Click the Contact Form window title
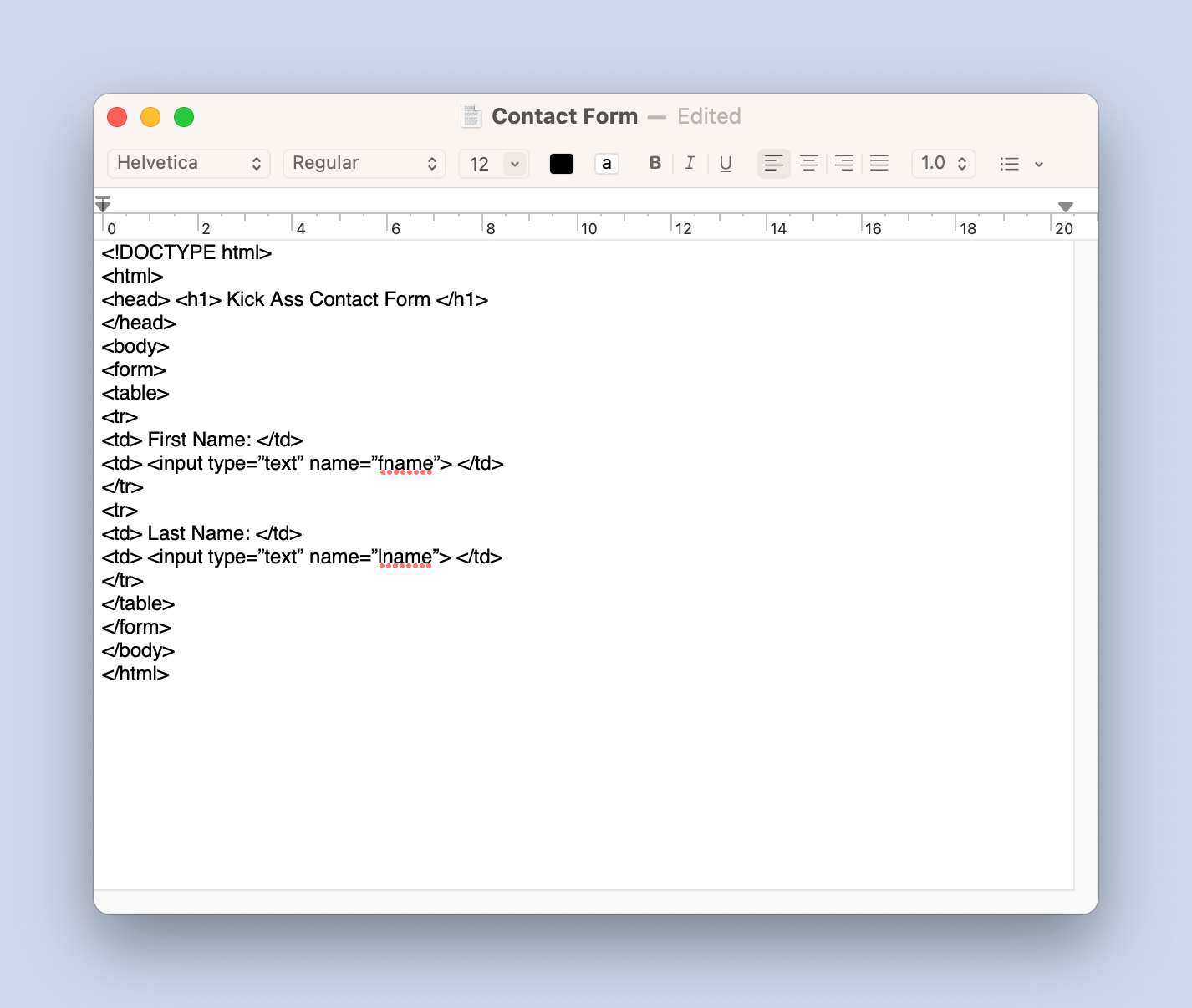Viewport: 1192px width, 1008px height. [x=564, y=116]
